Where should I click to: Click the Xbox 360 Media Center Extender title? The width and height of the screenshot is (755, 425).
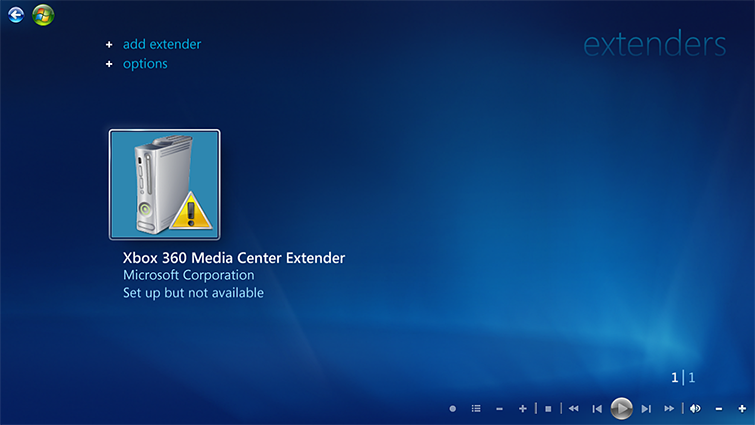234,258
